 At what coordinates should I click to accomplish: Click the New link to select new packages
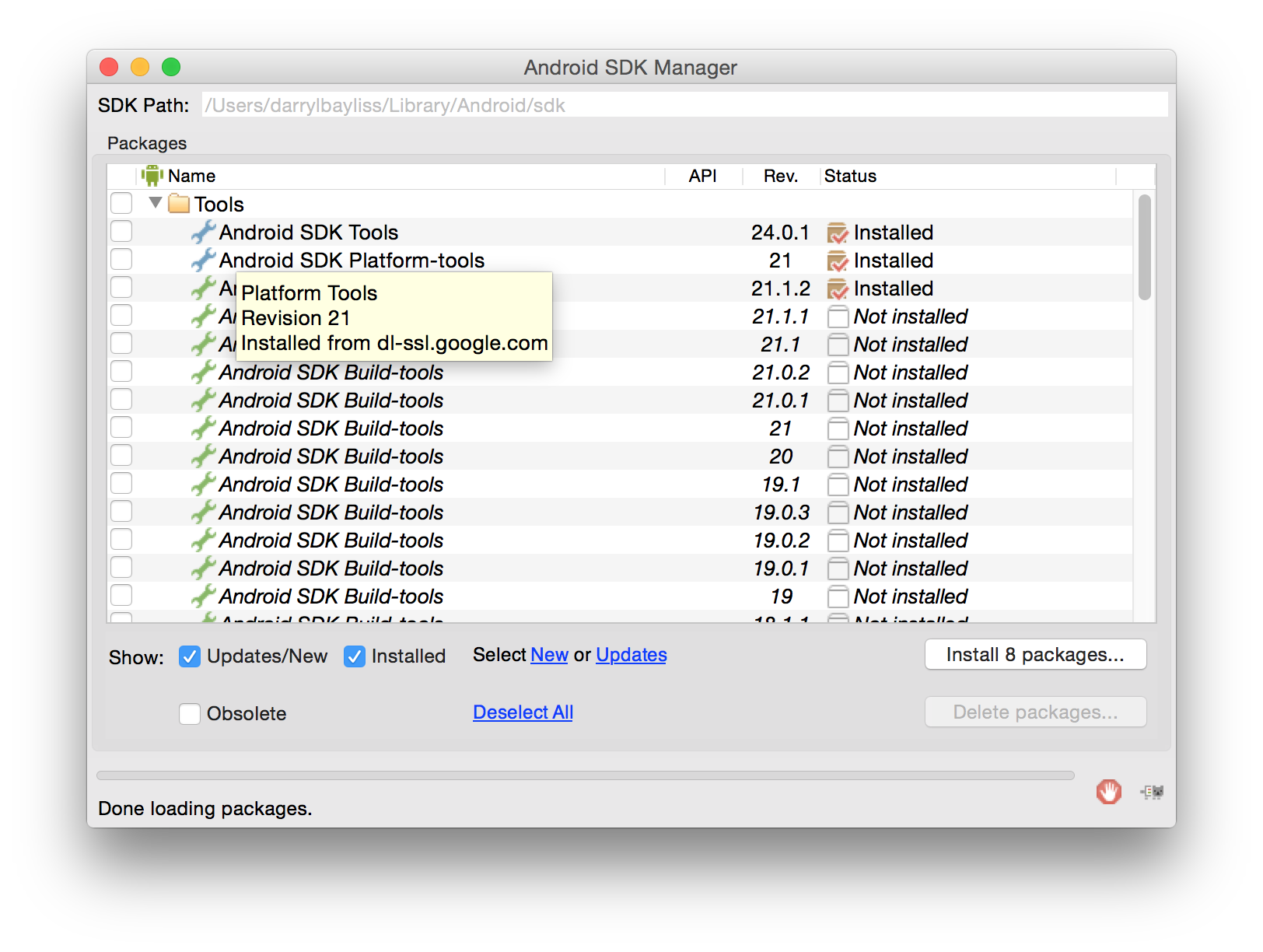click(x=549, y=655)
